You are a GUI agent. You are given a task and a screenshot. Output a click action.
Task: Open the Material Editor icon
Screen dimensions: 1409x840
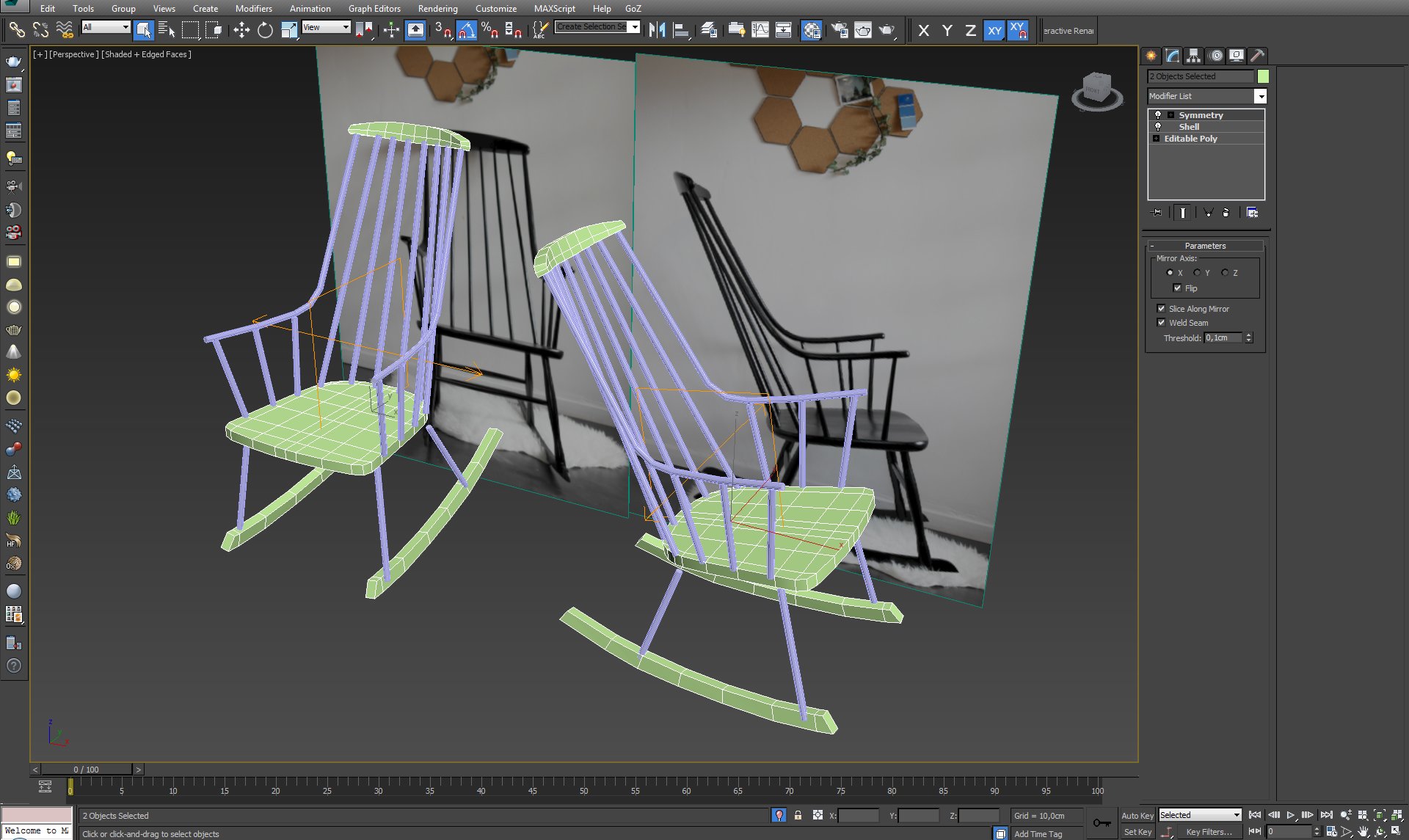pyautogui.click(x=811, y=30)
